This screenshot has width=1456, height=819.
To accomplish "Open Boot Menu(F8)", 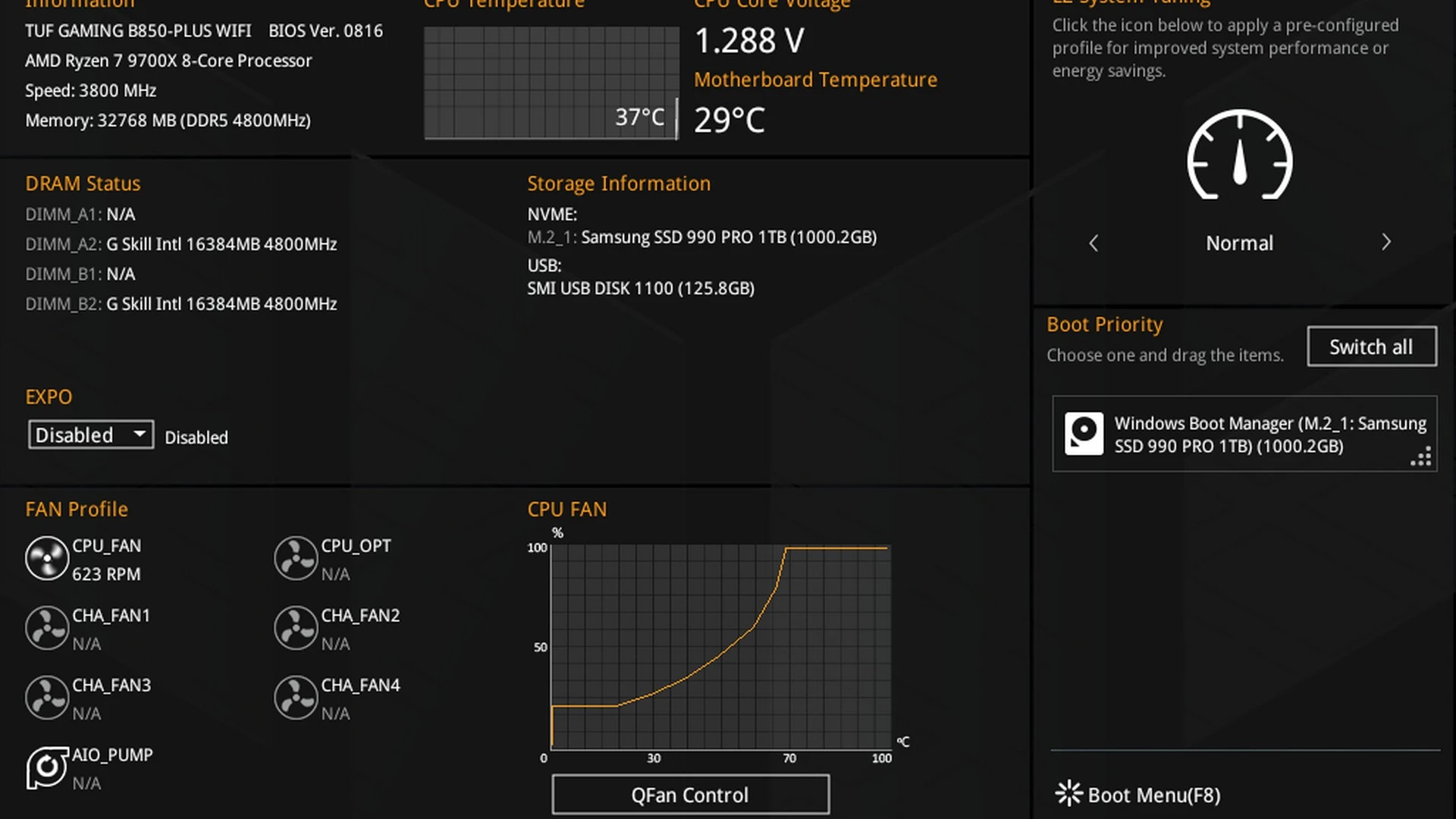I will 1153,795.
